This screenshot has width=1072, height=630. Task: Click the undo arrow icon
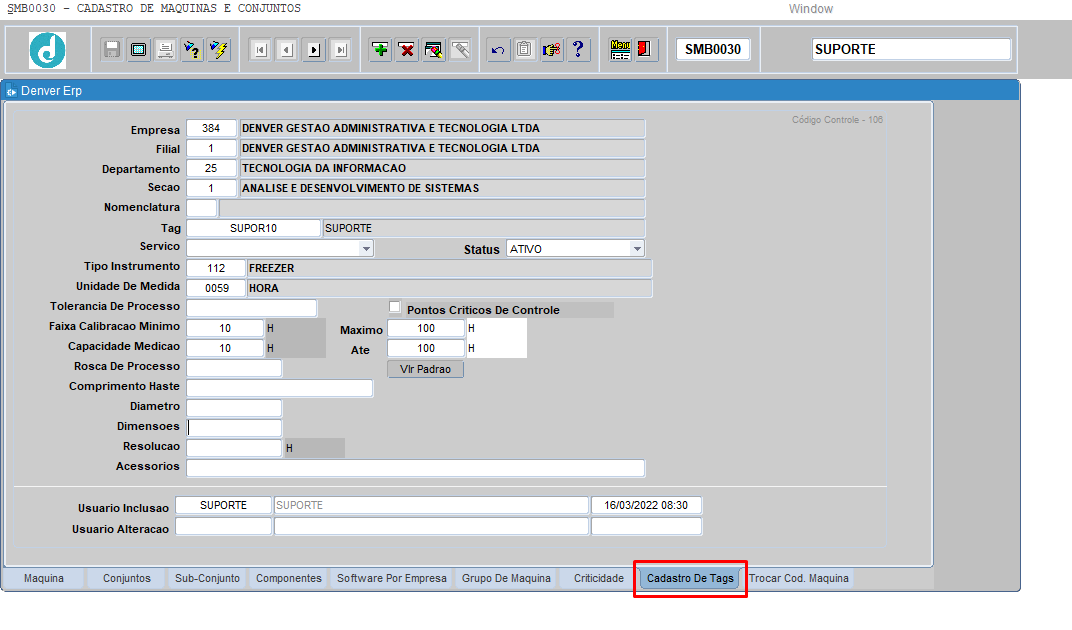[498, 50]
